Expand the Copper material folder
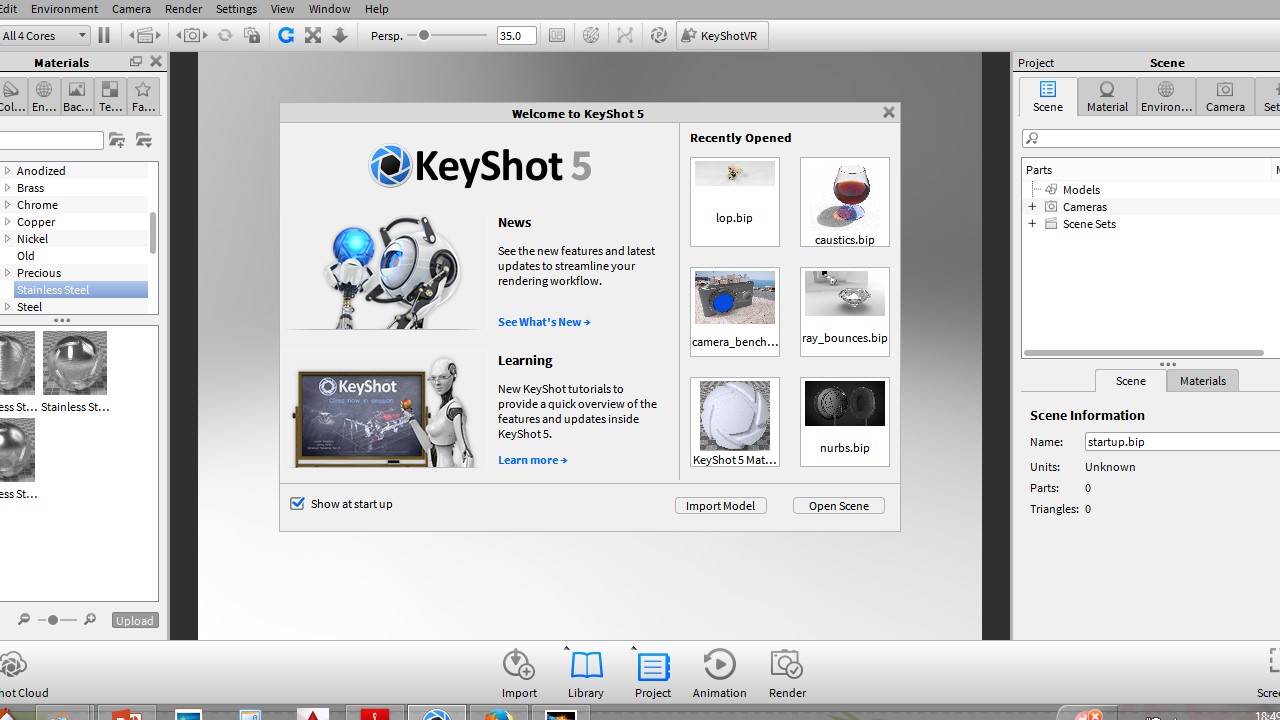Screen dimensions: 1280x720 coord(8,222)
